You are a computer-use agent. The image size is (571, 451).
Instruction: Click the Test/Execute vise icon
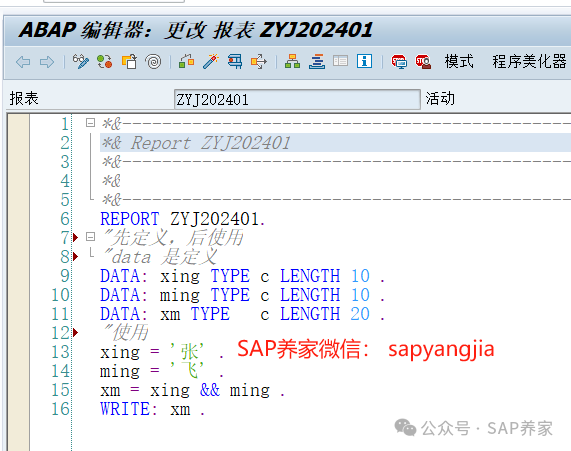[235, 62]
